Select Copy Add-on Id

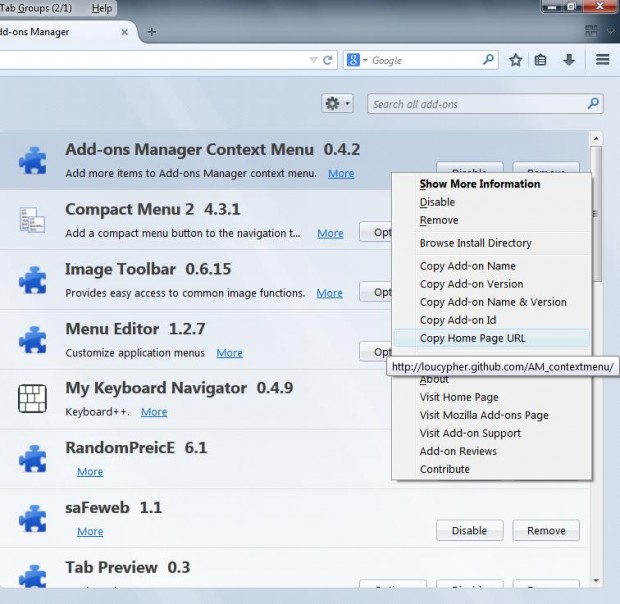pyautogui.click(x=491, y=320)
